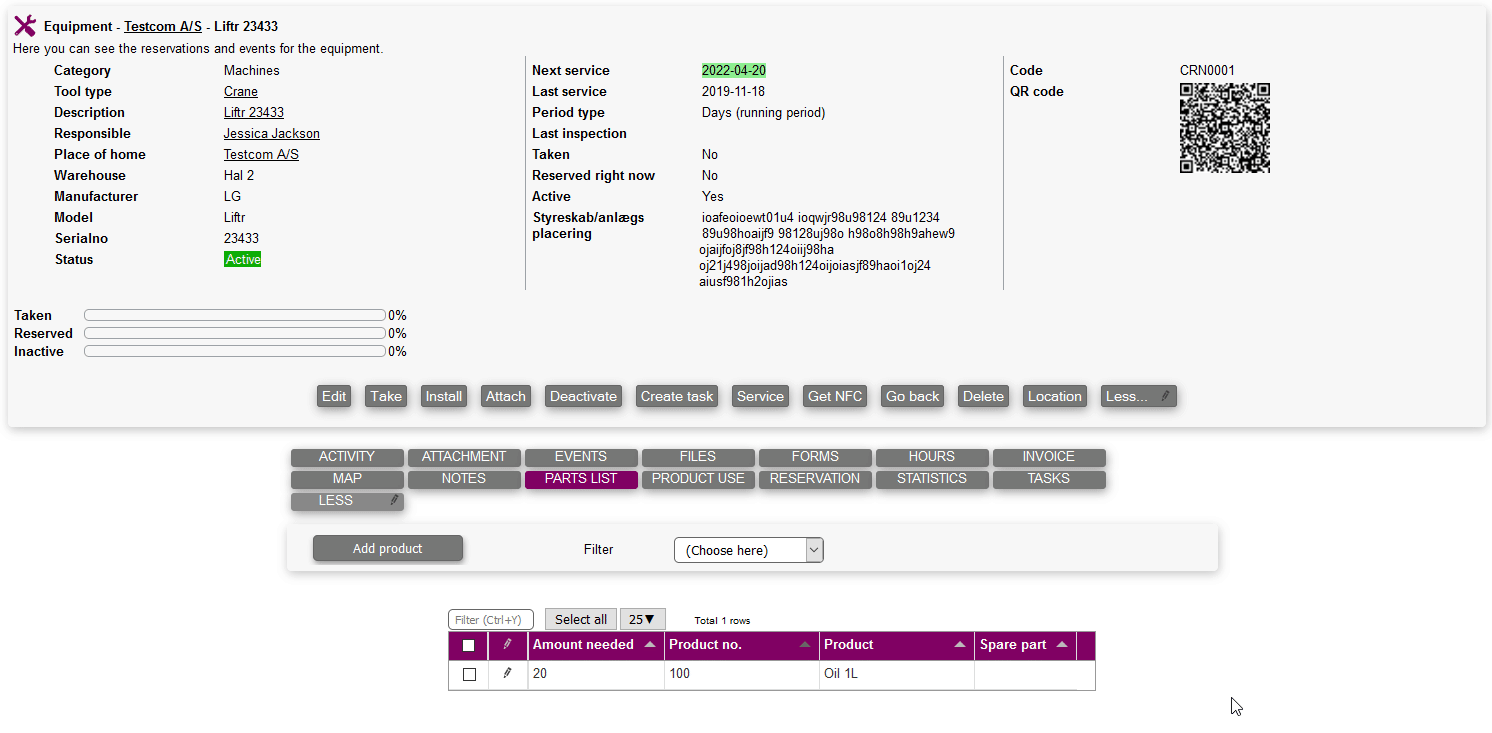Sort by Amount needed column arrow
Screen dimensions: 1492x733
(650, 645)
